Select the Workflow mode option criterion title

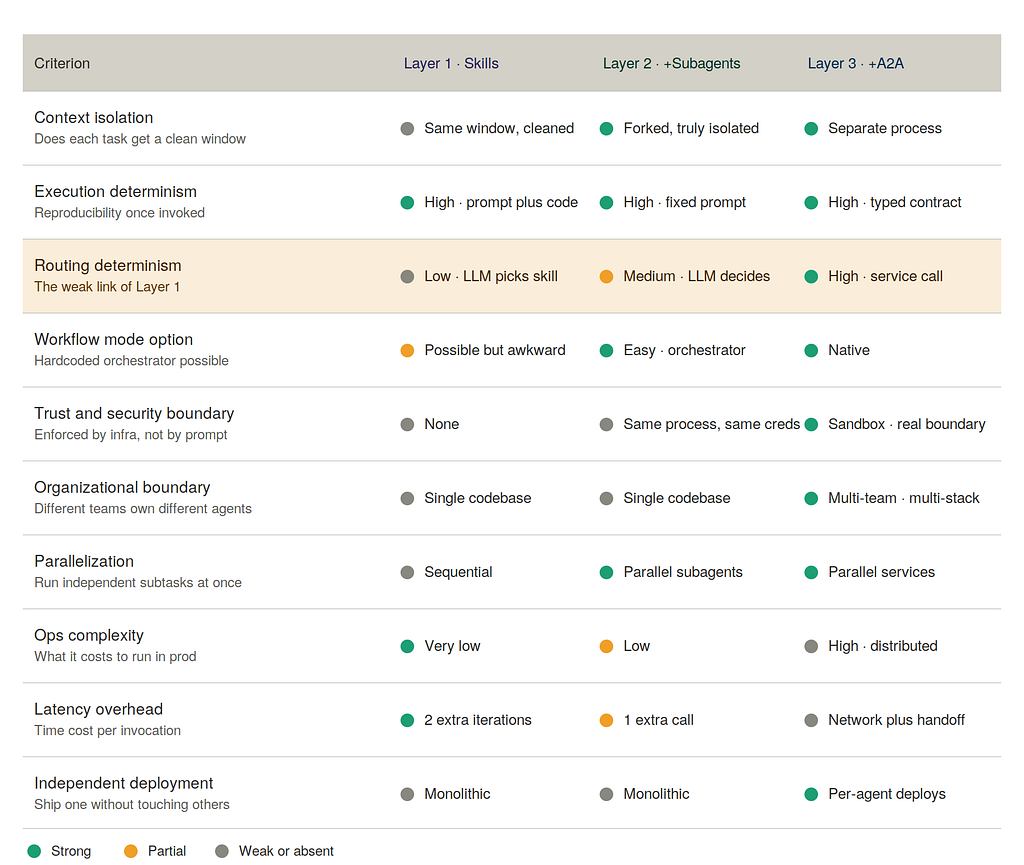click(114, 339)
